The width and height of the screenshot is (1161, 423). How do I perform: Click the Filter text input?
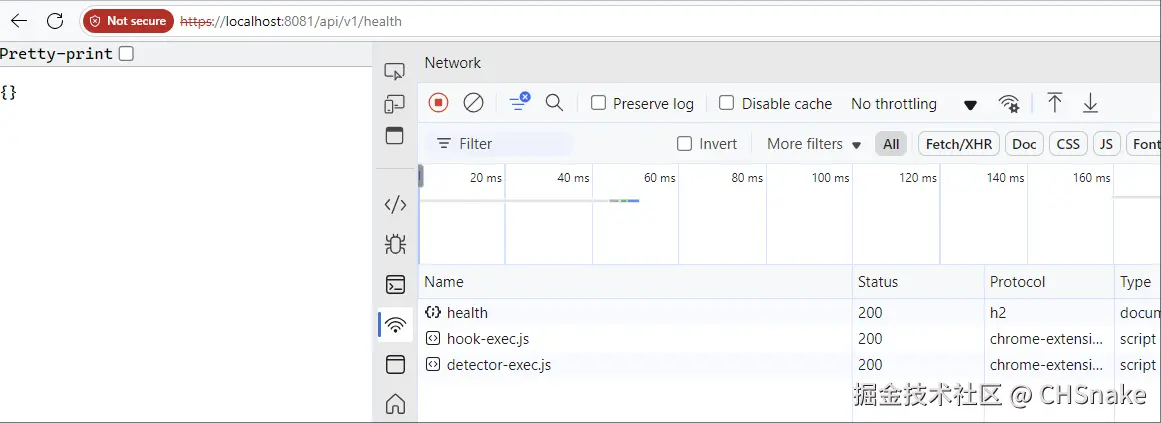click(510, 144)
